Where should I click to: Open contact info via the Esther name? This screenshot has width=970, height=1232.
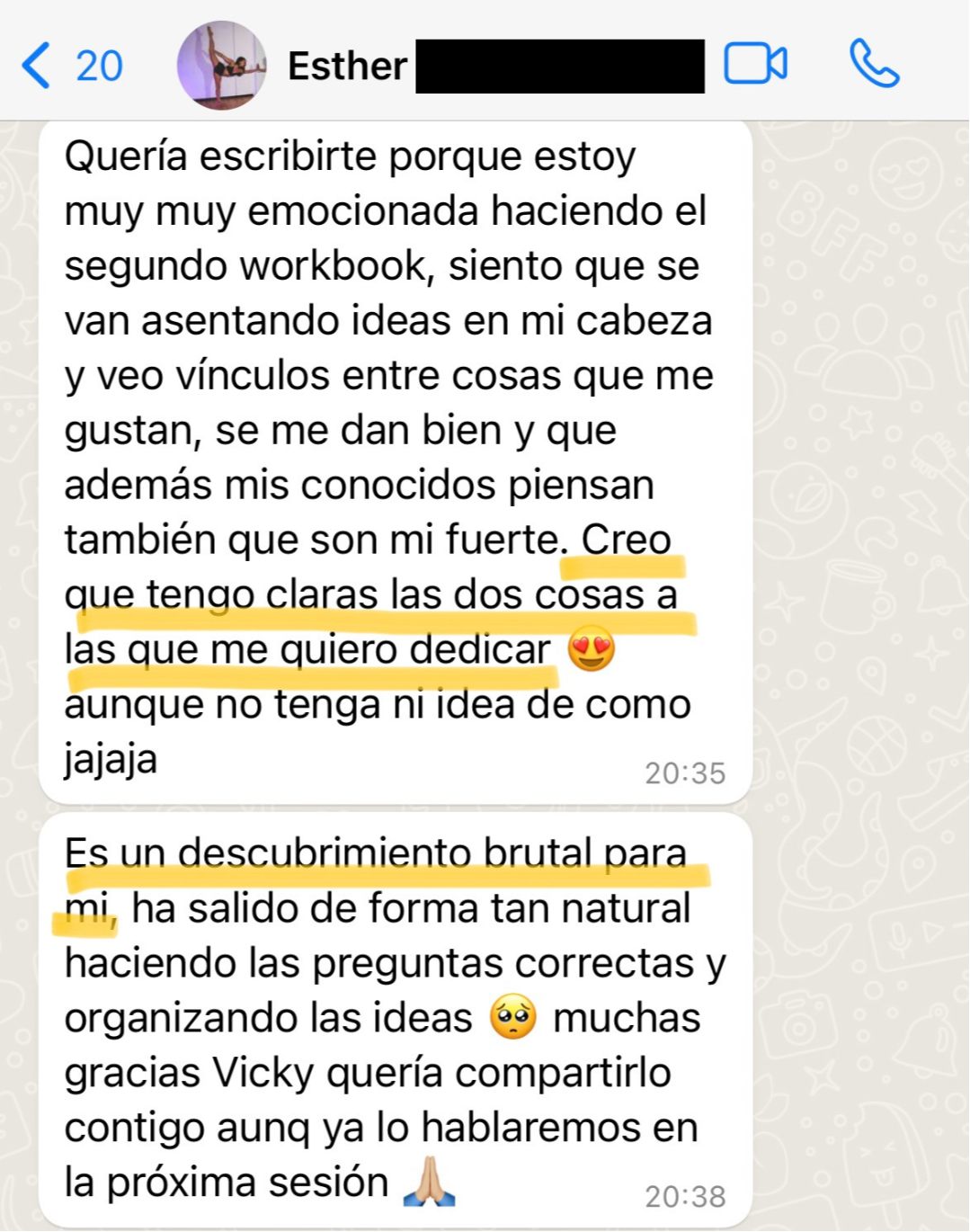(x=347, y=67)
